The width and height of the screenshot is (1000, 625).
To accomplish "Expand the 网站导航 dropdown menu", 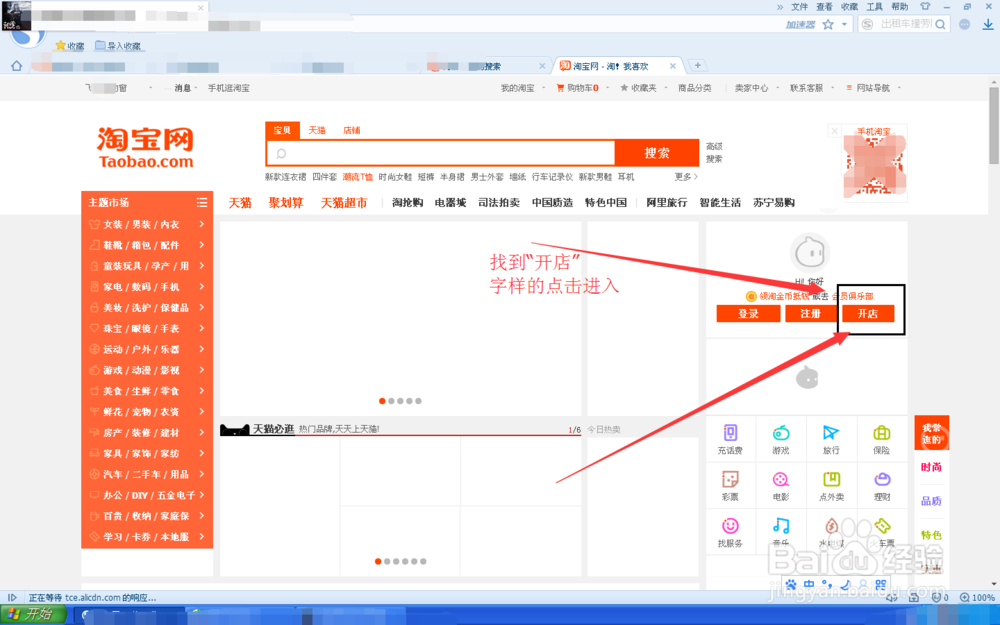I will click(x=869, y=87).
